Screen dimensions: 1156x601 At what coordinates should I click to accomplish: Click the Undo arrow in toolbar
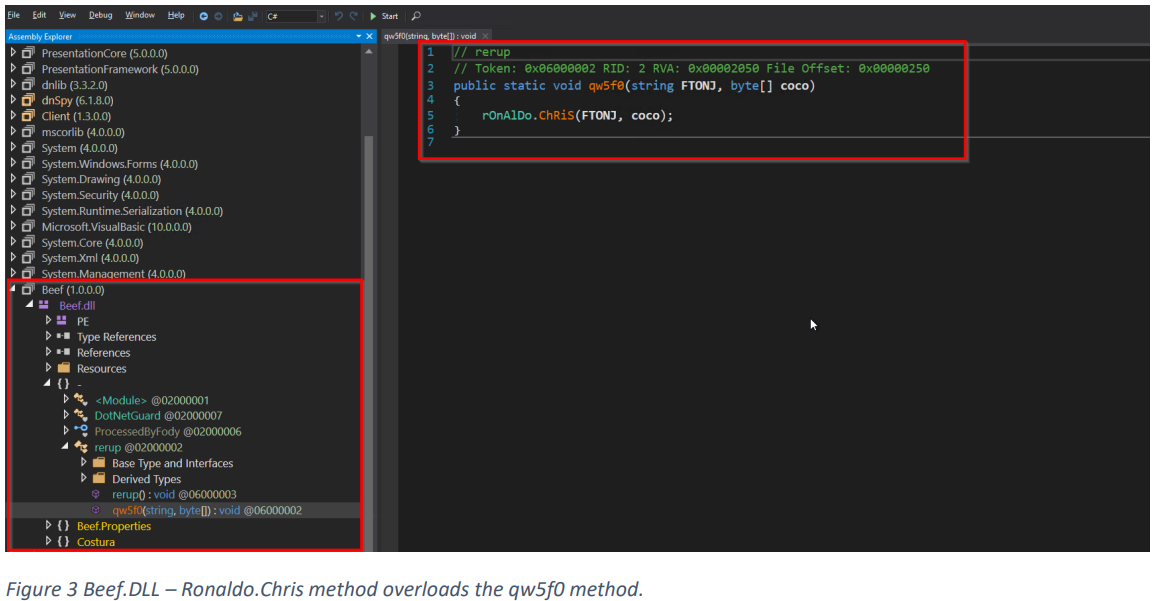click(338, 16)
